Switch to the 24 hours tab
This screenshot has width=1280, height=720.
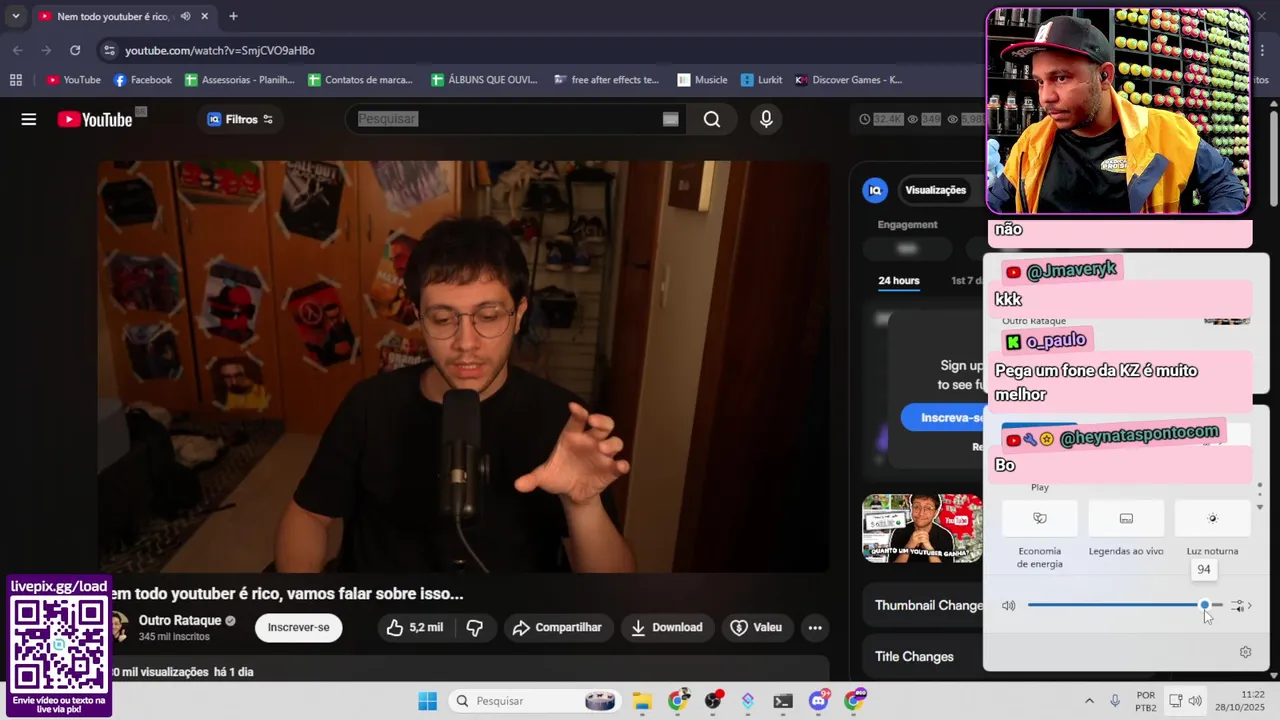pyautogui.click(x=899, y=281)
